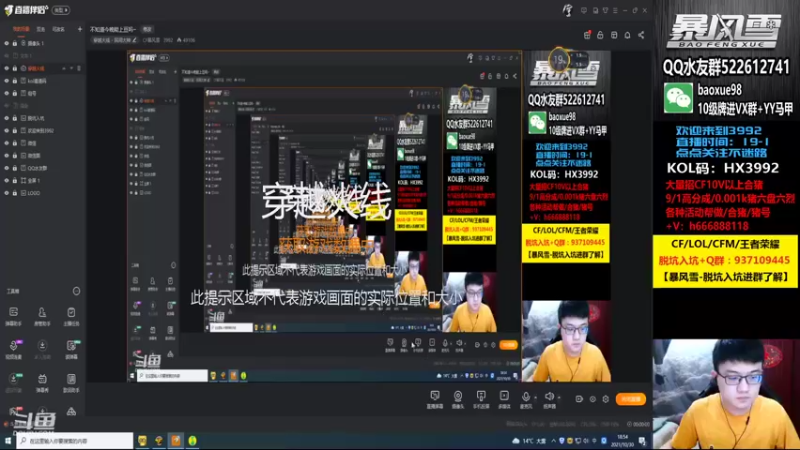Image resolution: width=800 pixels, height=450 pixels.
Task: Hide the 穿越火线 layer with its eye icon
Action: tap(7, 68)
